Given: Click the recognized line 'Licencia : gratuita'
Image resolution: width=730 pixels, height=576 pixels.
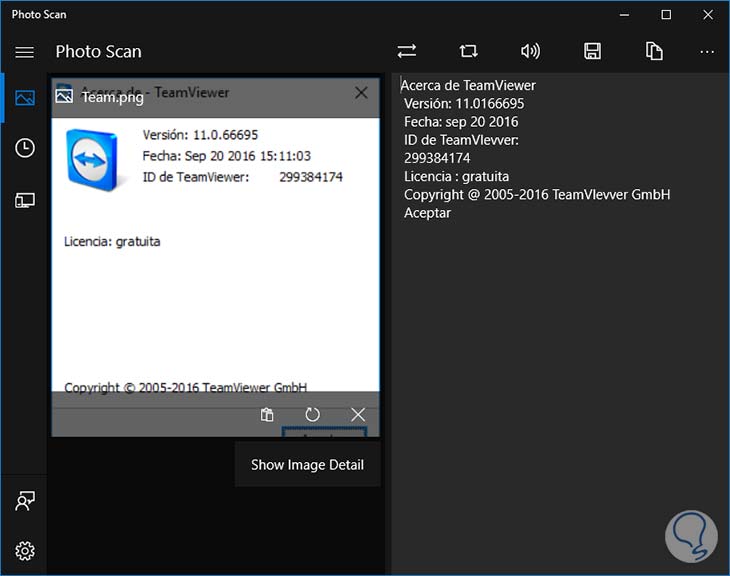Looking at the screenshot, I should point(456,176).
